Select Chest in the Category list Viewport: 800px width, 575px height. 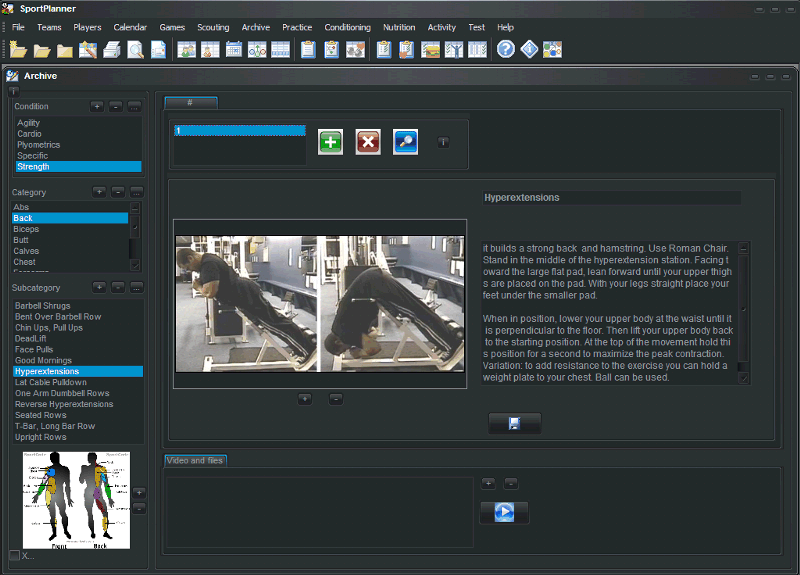point(70,262)
